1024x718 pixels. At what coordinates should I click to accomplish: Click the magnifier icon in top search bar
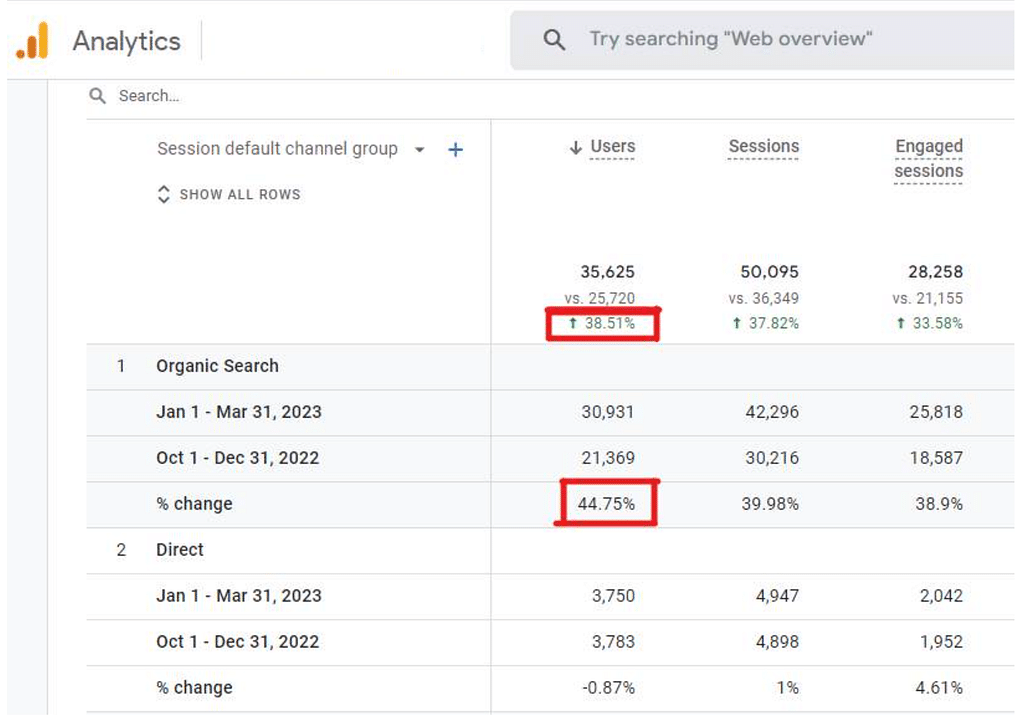[x=553, y=40]
